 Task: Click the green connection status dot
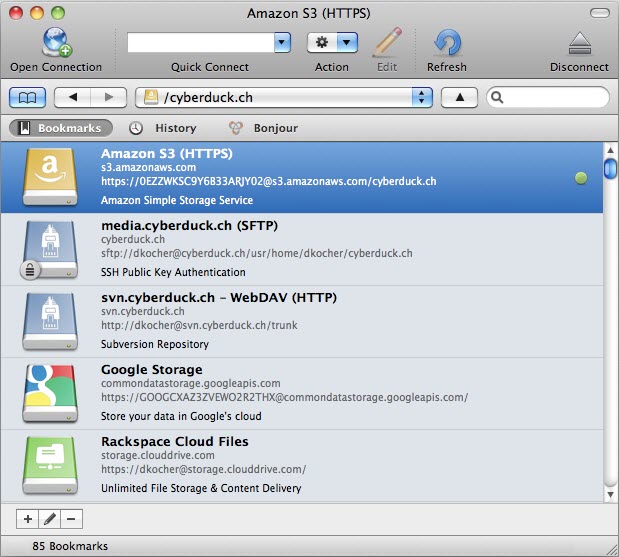581,178
